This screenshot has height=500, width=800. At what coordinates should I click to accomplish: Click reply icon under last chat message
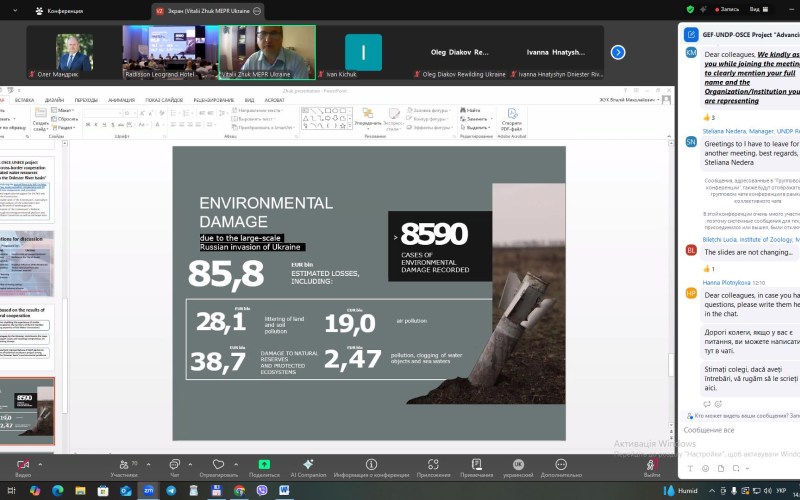(x=707, y=404)
